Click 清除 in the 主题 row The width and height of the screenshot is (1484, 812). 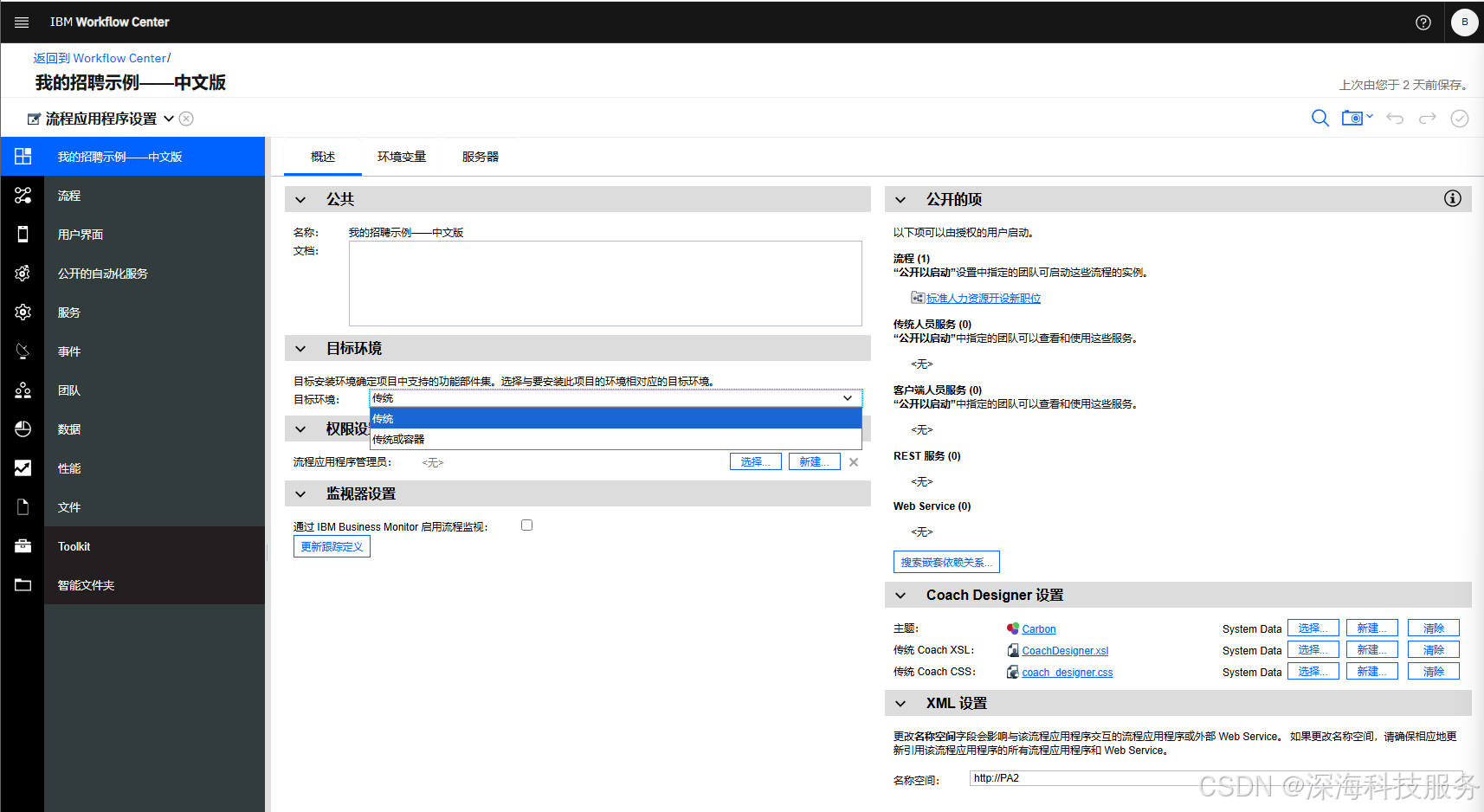[x=1434, y=628]
